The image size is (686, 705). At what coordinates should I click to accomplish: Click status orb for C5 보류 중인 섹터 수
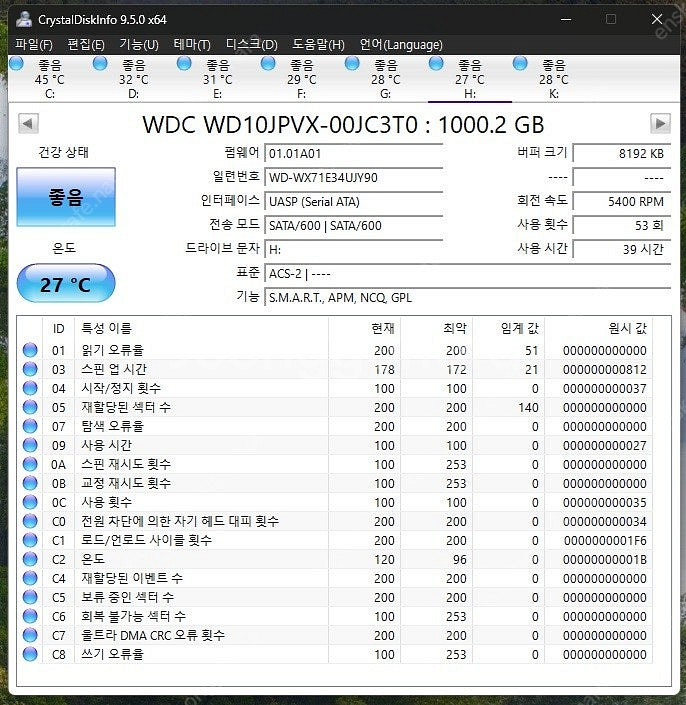pyautogui.click(x=30, y=597)
